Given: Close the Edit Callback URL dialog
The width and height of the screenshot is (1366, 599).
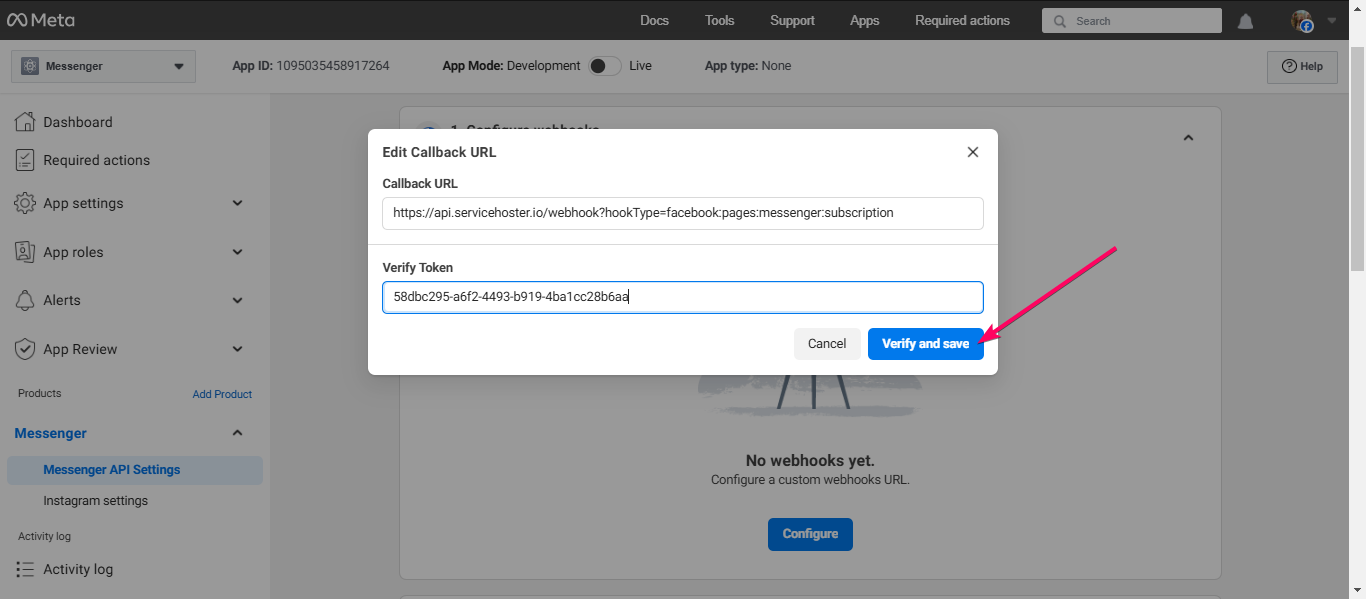Looking at the screenshot, I should click(x=973, y=152).
